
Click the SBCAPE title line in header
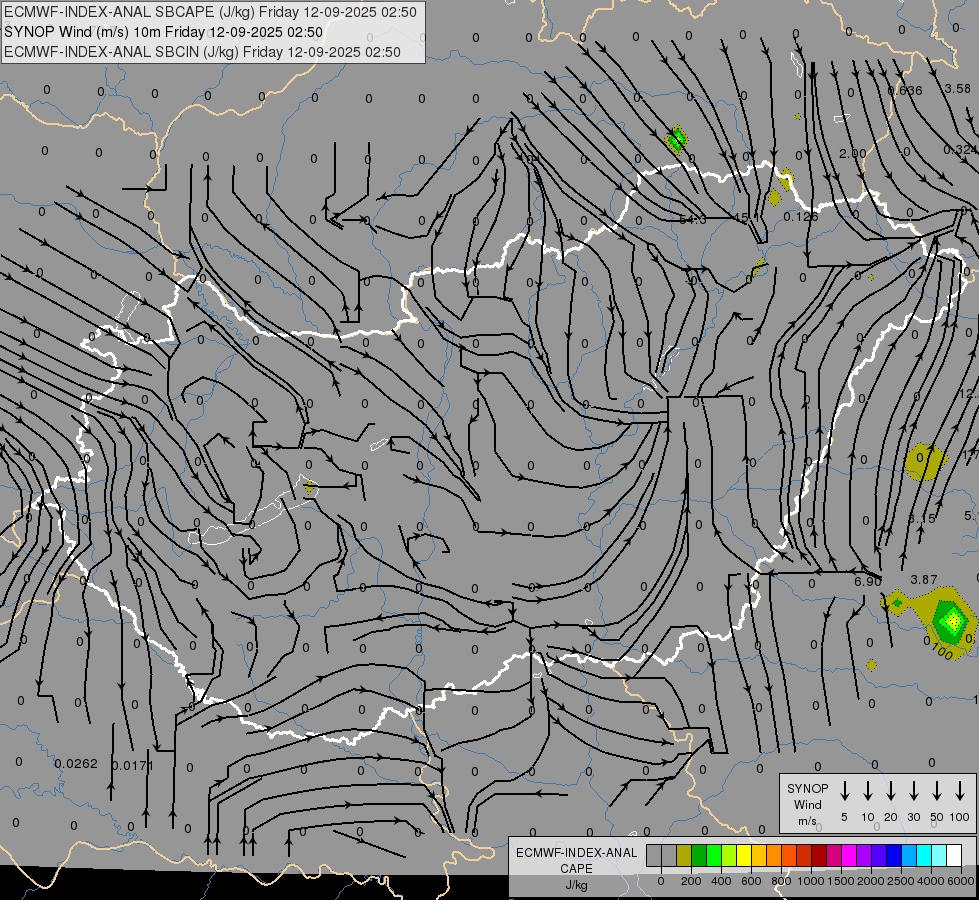coord(210,12)
